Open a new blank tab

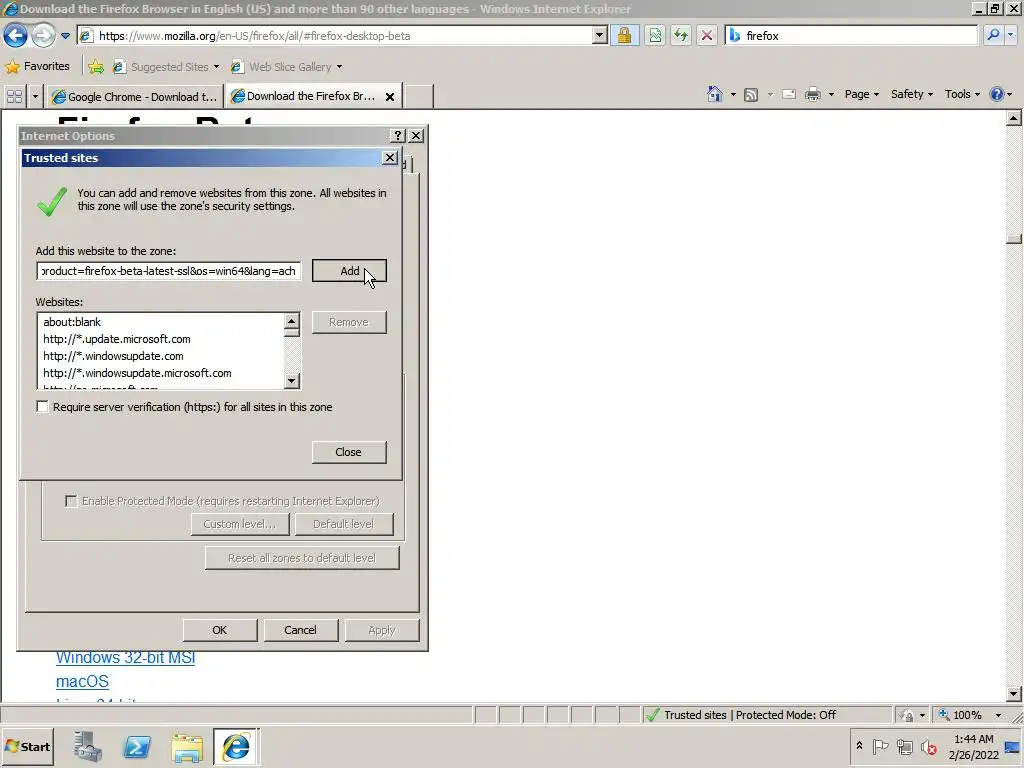tap(419, 97)
